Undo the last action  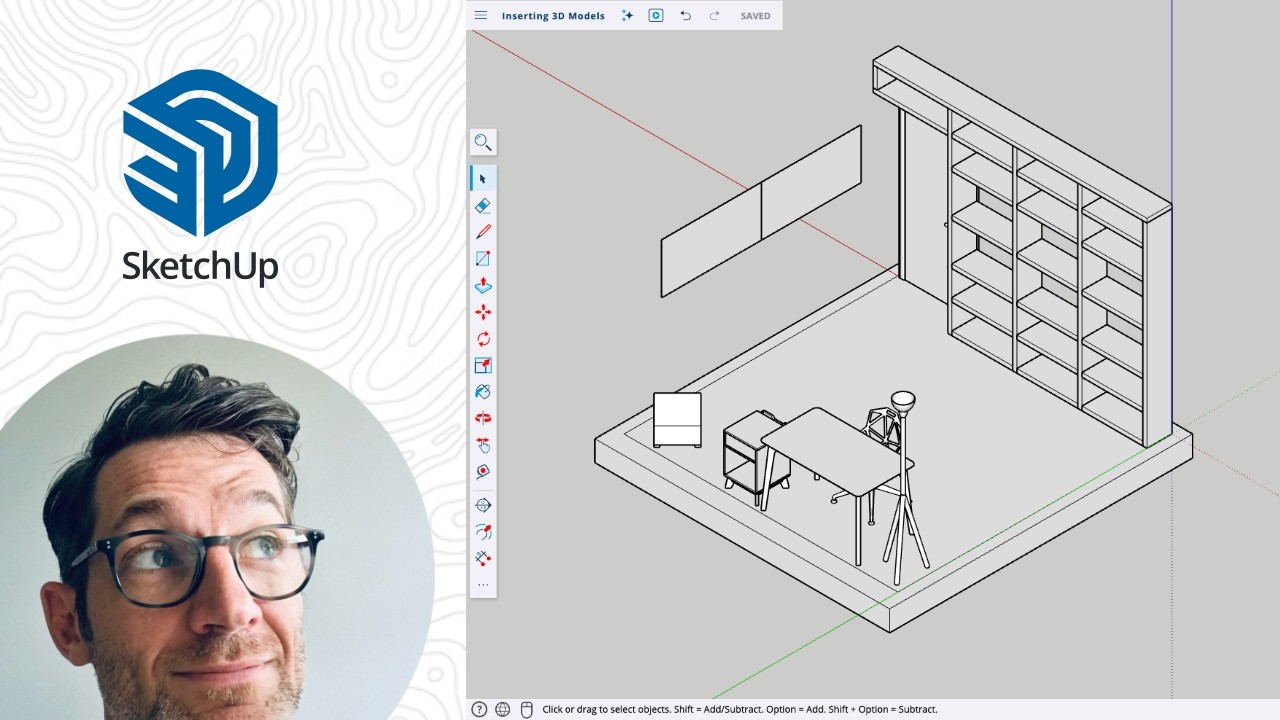point(685,15)
